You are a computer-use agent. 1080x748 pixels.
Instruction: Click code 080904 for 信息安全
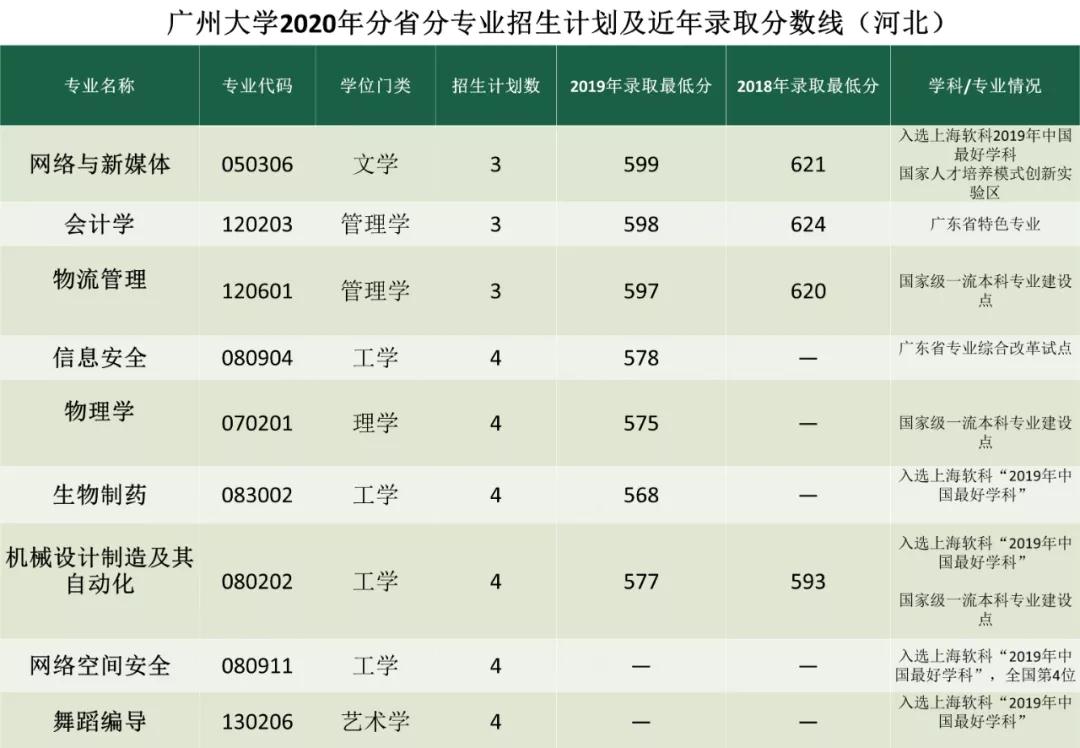(x=258, y=357)
